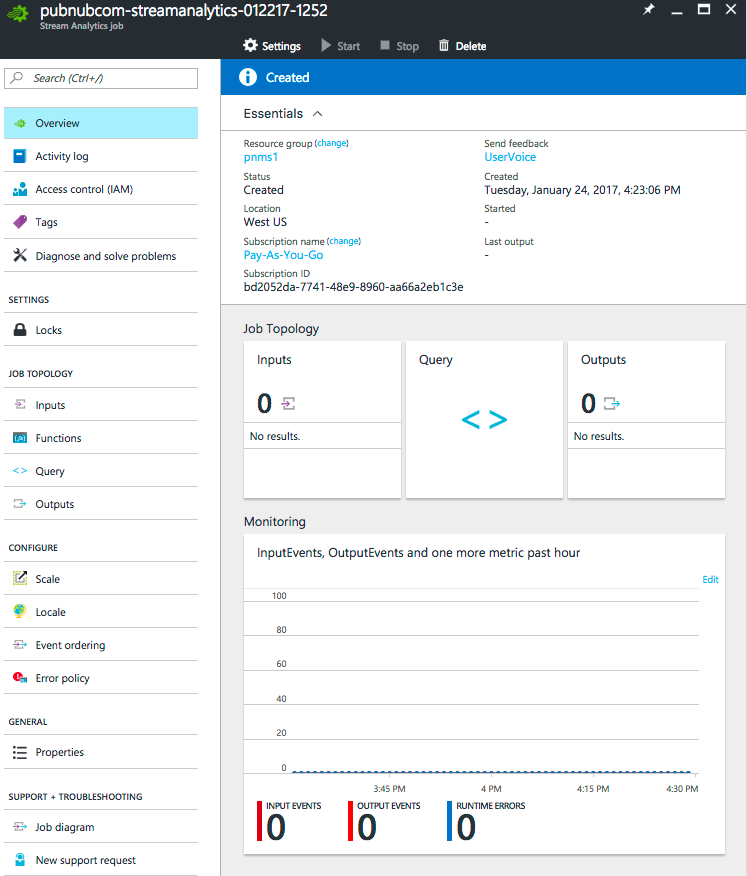The image size is (747, 876).
Task: Click the Delete label in toolbar
Action: tap(470, 46)
